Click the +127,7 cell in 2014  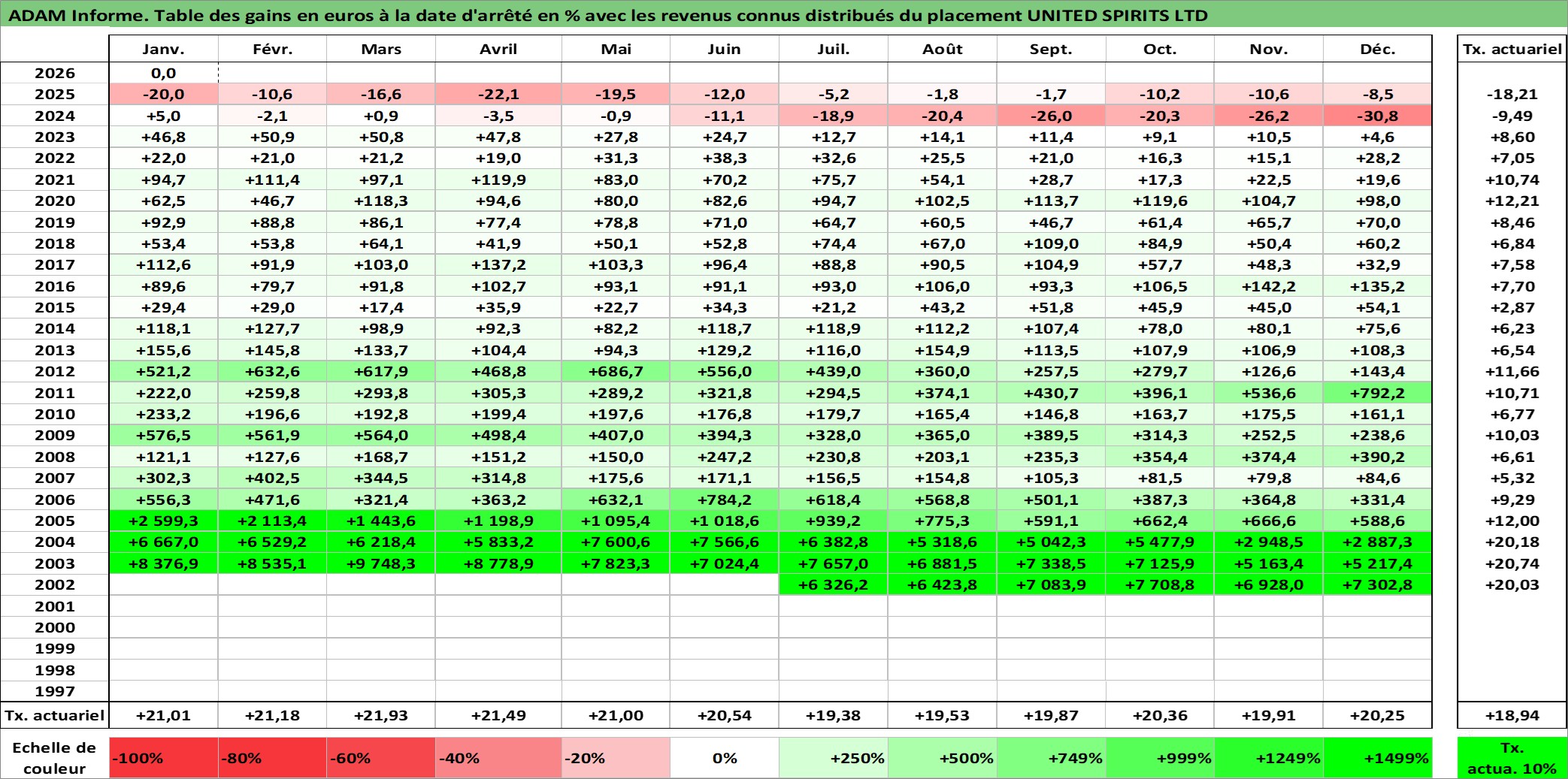coord(272,328)
